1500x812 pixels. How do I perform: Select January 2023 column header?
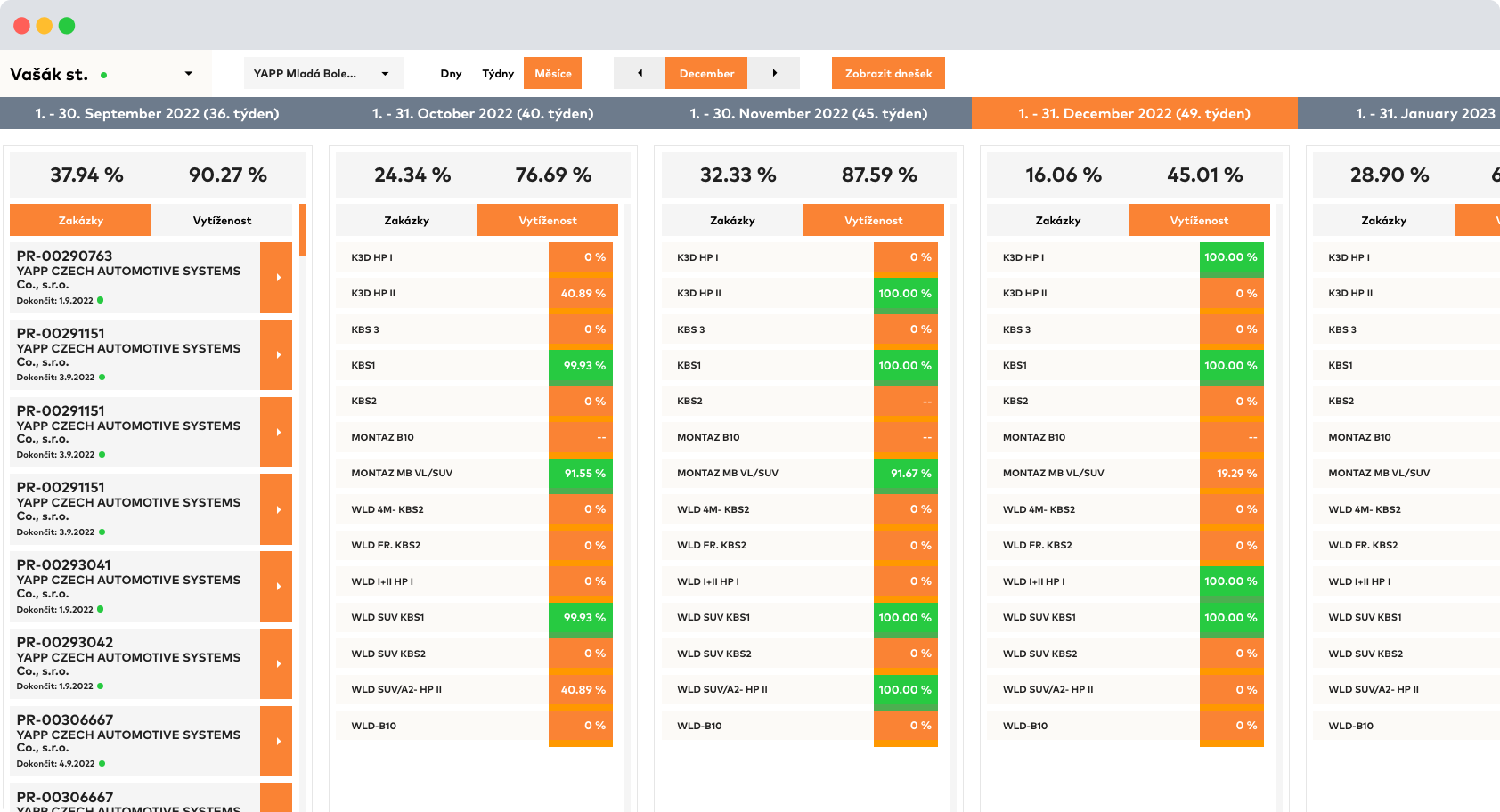pos(1399,113)
